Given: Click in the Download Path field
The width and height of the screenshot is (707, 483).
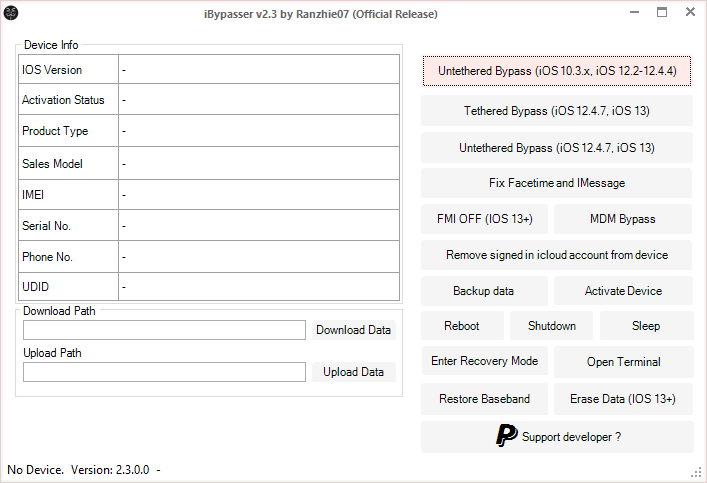Looking at the screenshot, I should [164, 330].
